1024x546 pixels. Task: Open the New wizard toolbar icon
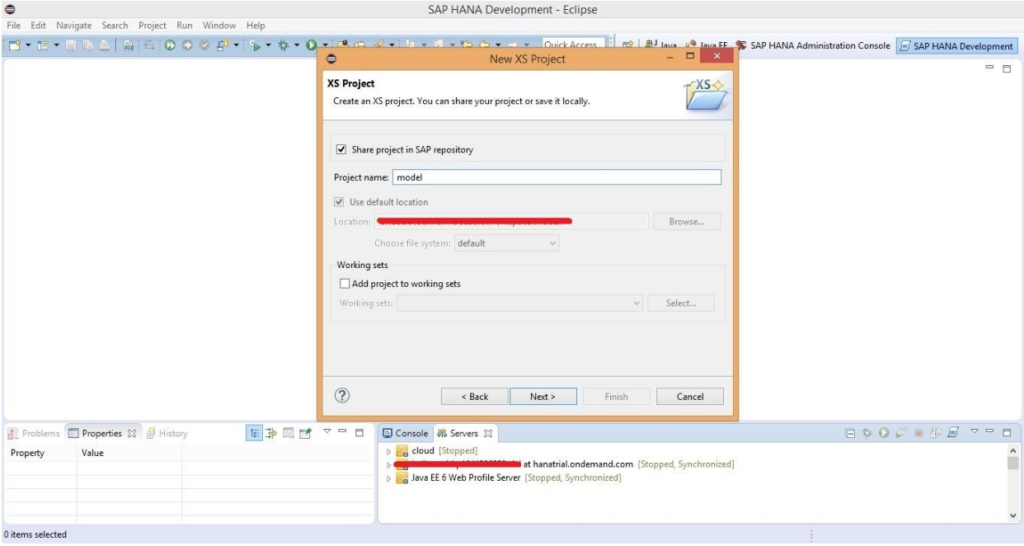pos(15,45)
